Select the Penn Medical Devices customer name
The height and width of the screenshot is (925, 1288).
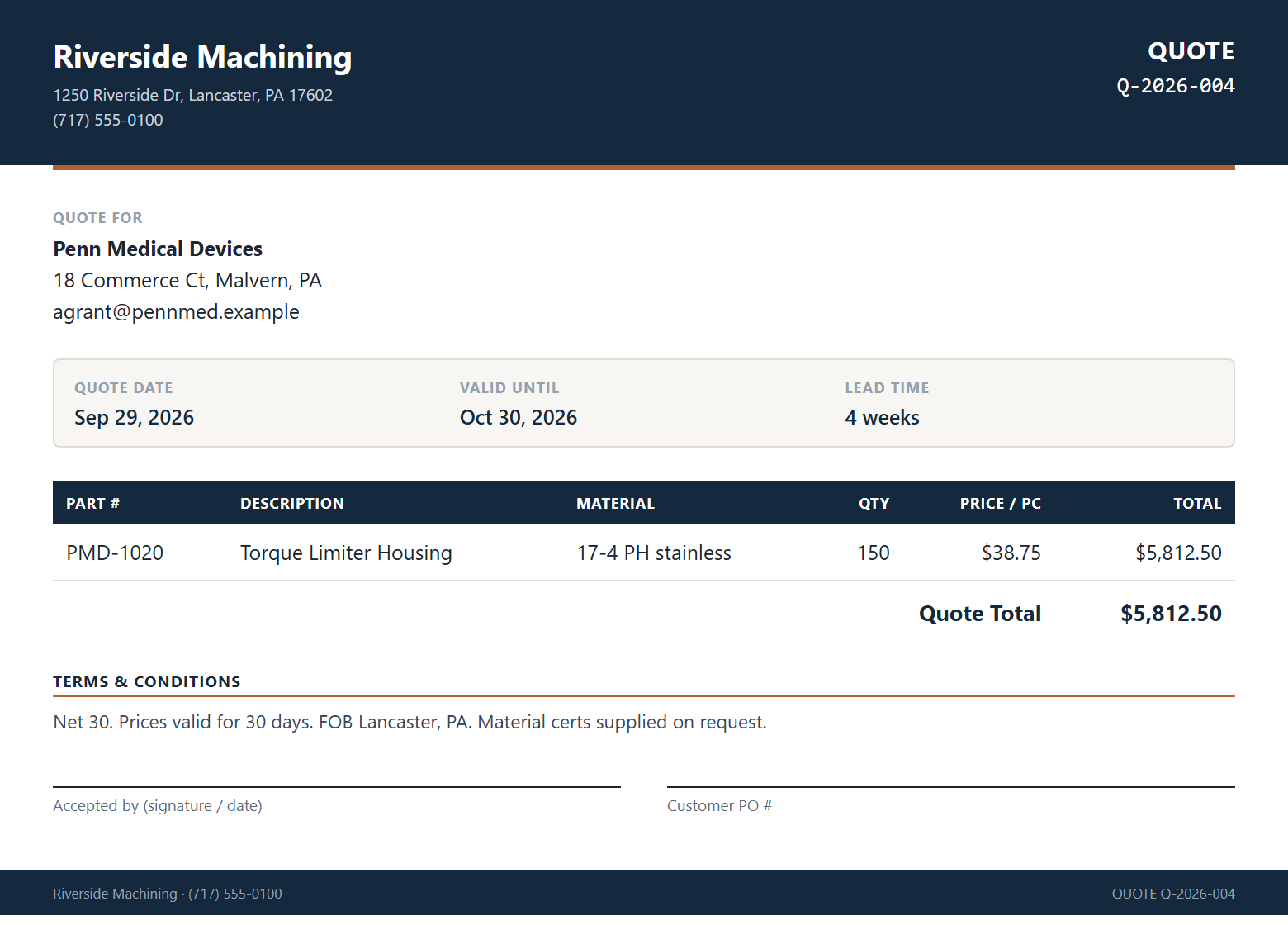tap(158, 249)
